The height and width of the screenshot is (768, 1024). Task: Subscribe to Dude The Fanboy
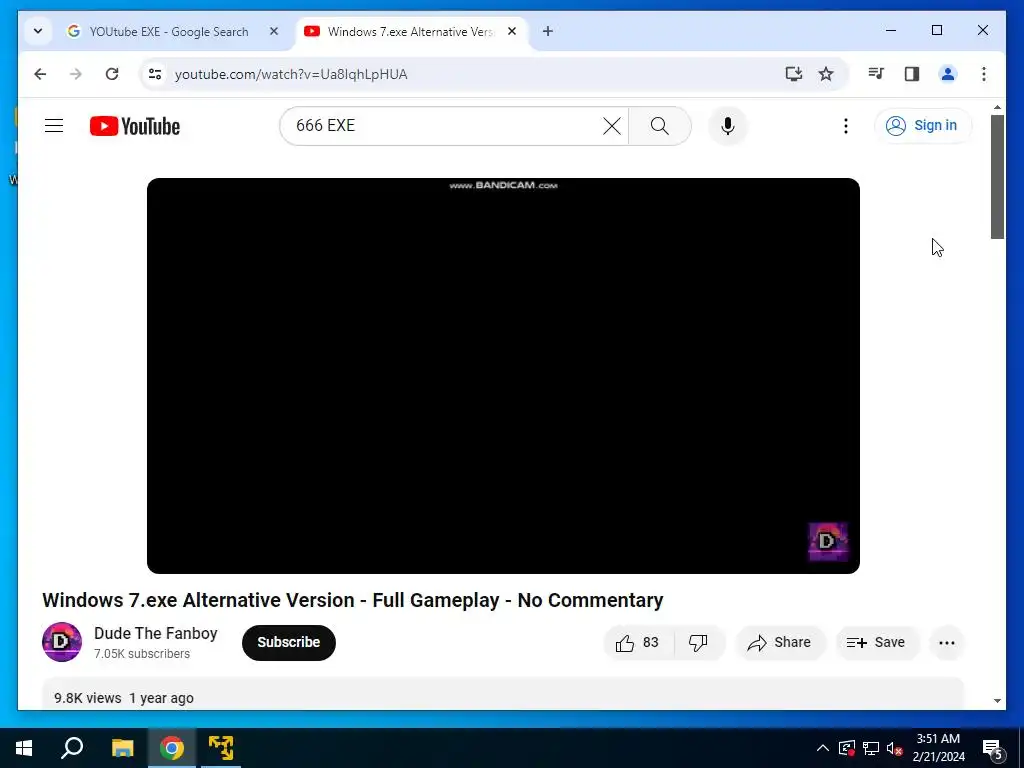tap(289, 643)
